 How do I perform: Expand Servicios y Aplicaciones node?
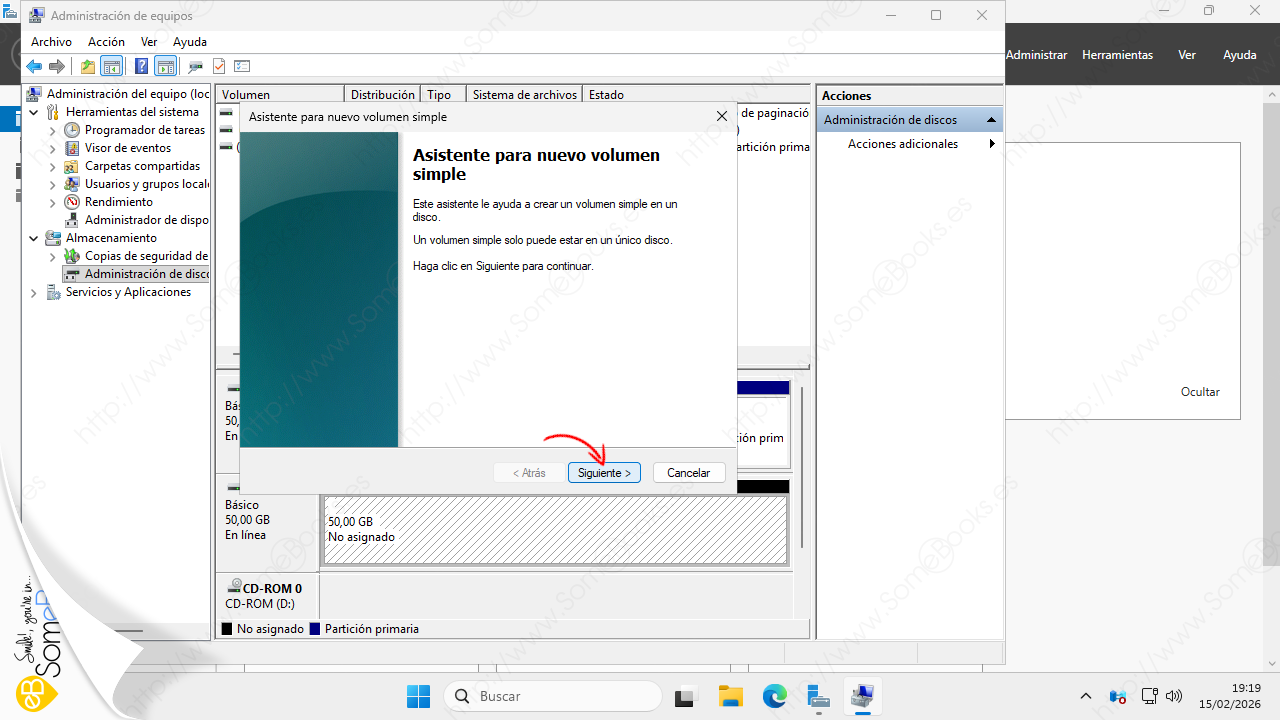pos(34,293)
